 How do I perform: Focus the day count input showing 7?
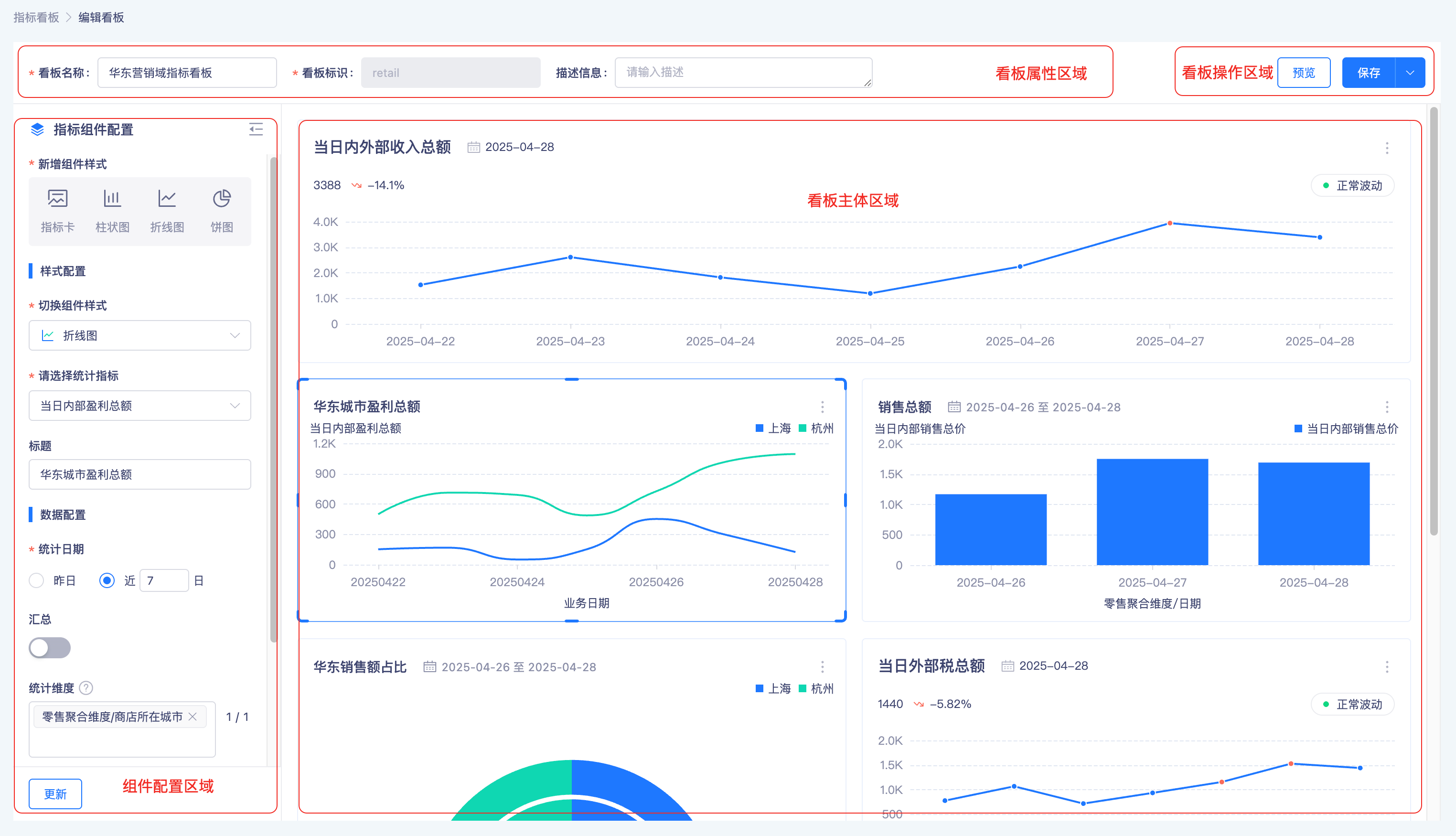coord(164,580)
